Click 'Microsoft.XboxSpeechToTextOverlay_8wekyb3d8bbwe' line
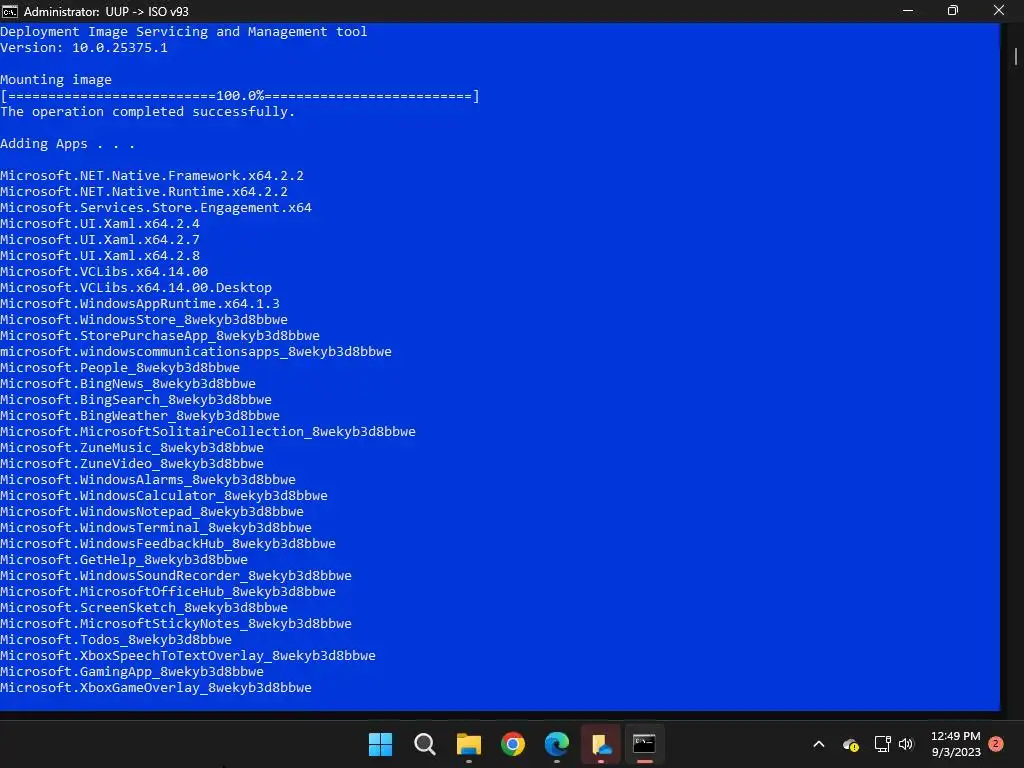 click(188, 656)
